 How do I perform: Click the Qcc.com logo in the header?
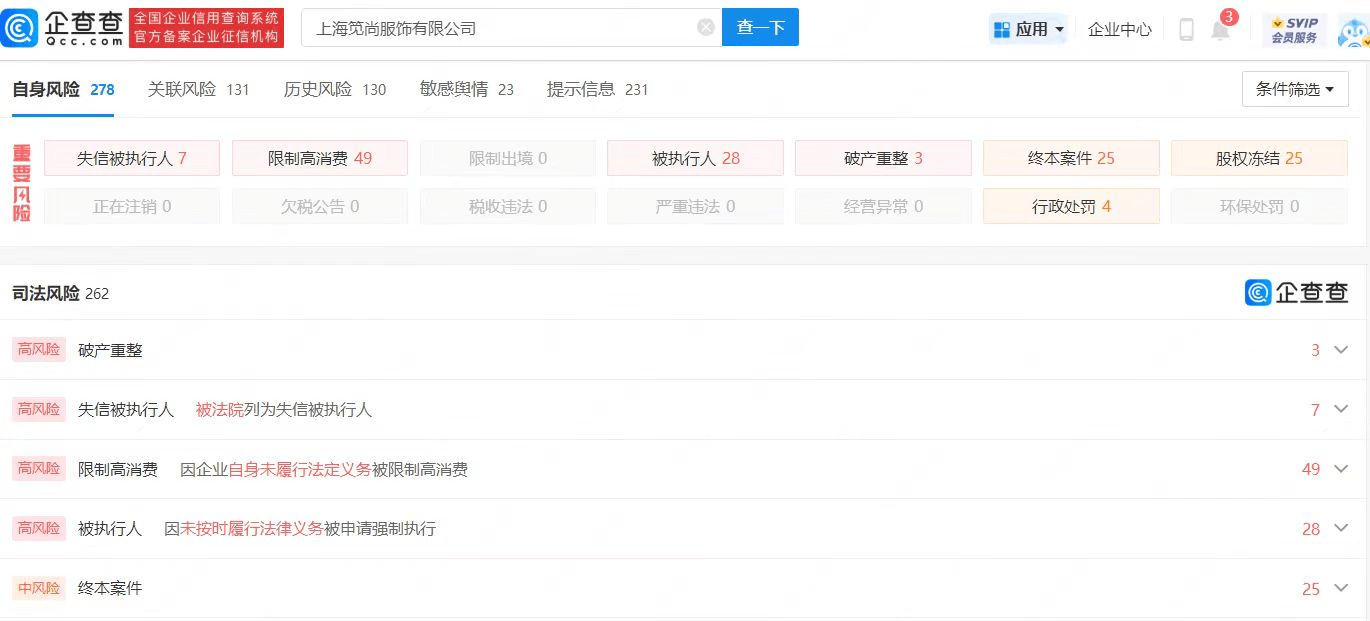click(63, 28)
